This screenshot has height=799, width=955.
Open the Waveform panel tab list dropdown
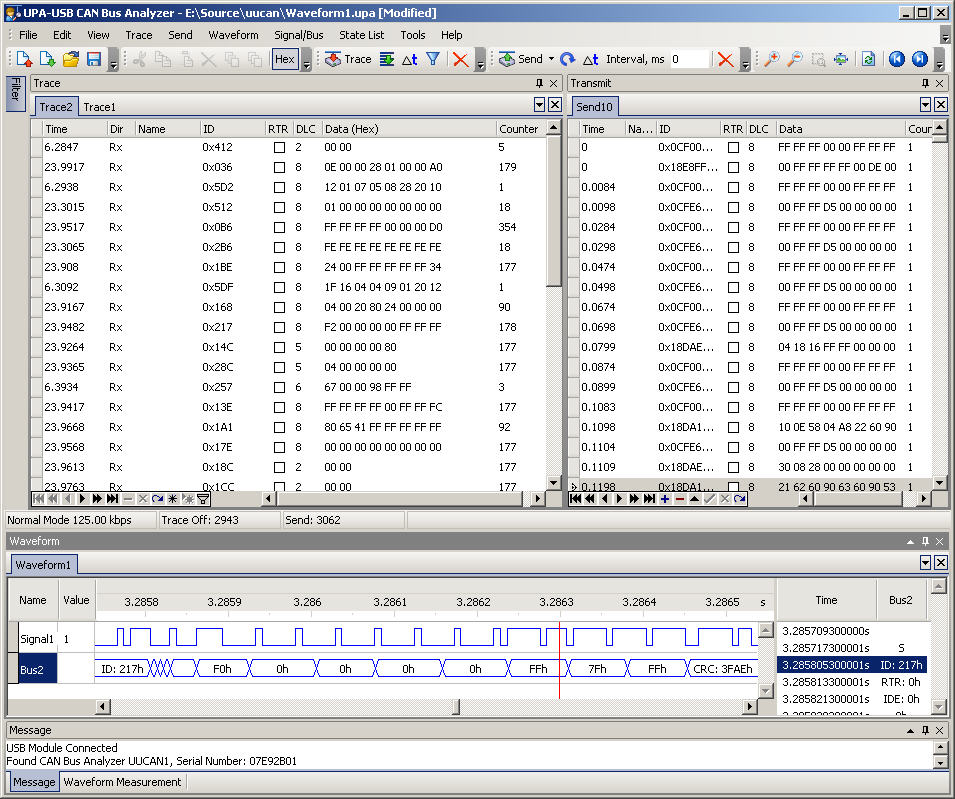click(925, 563)
